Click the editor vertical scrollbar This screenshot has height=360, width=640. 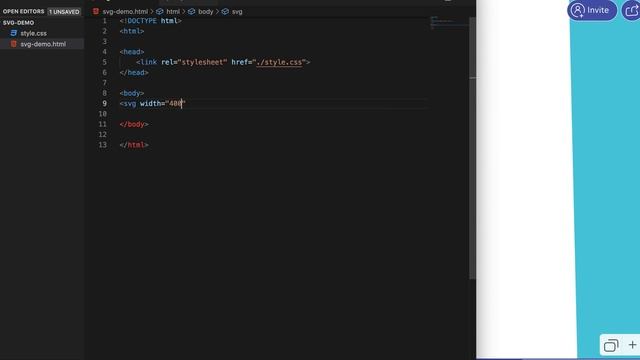point(472,148)
